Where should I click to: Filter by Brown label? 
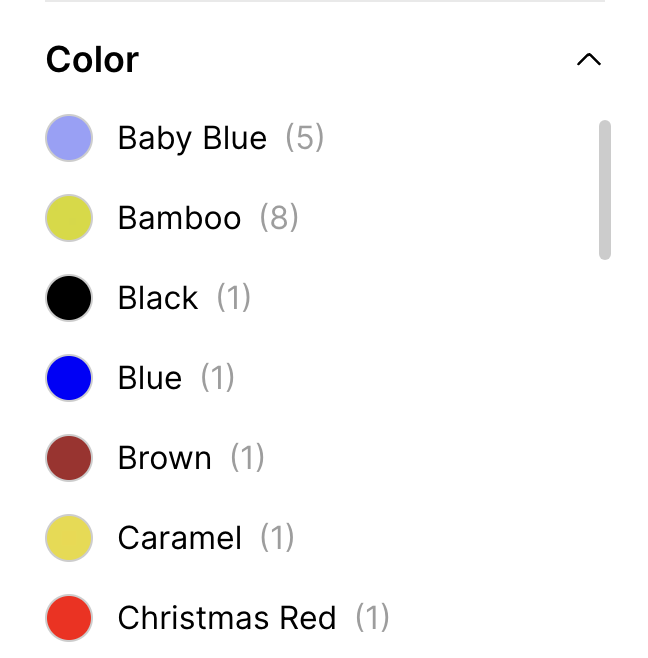[165, 458]
